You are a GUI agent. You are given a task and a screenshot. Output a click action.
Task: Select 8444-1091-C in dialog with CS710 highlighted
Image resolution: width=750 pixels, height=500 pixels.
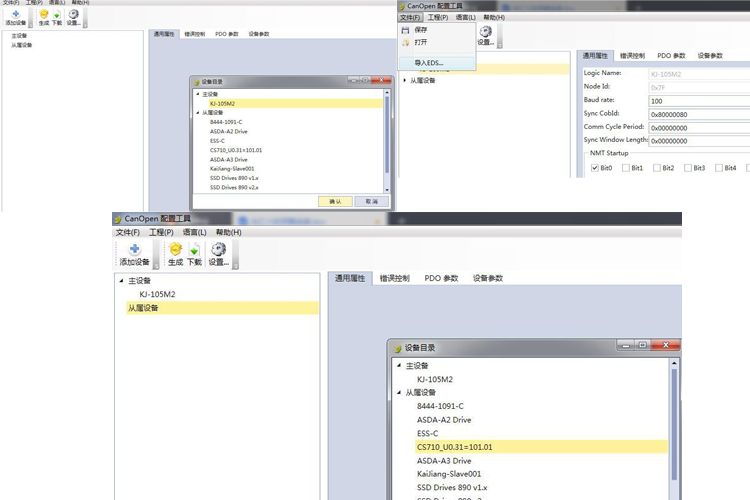coord(440,406)
